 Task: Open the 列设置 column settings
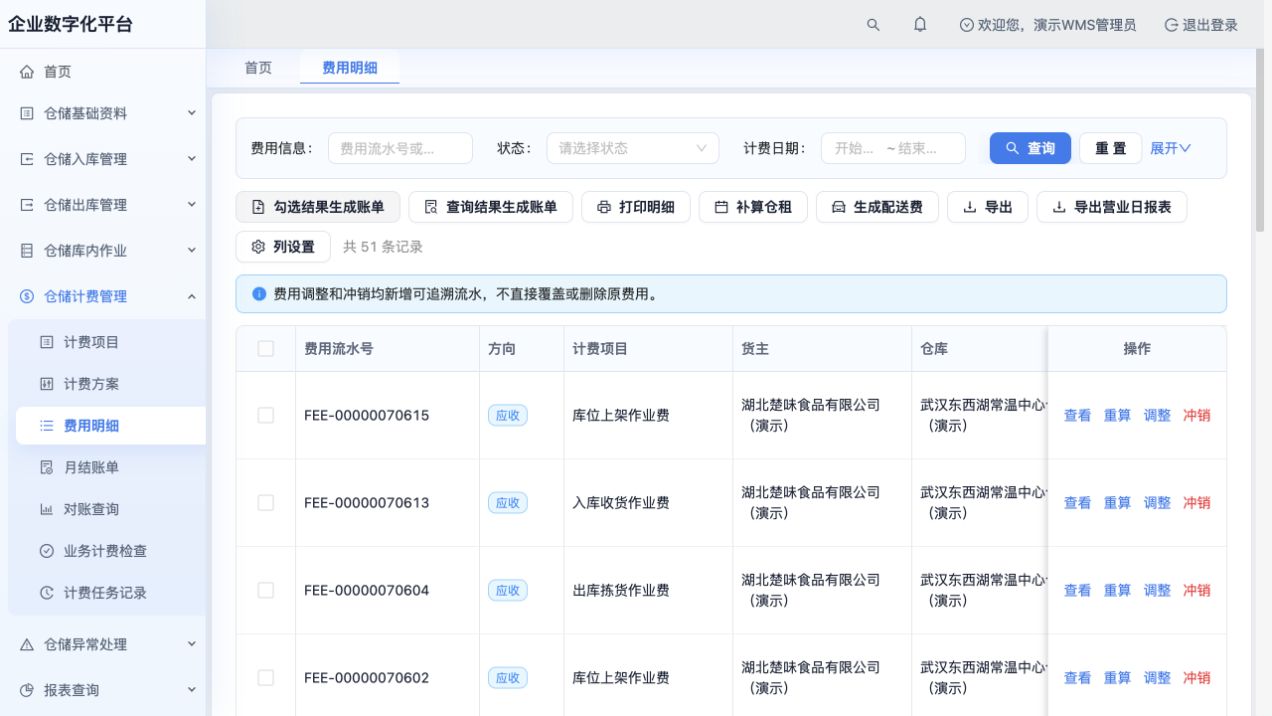[283, 246]
